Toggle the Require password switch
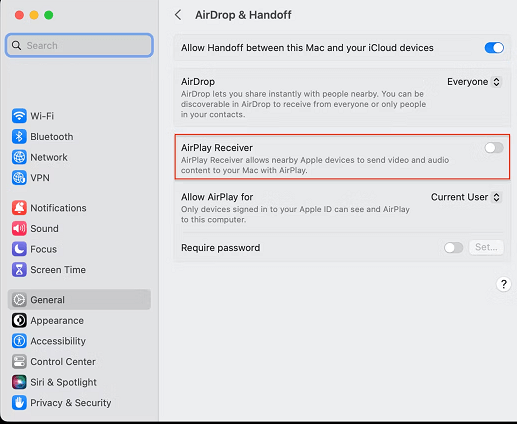 coord(453,247)
